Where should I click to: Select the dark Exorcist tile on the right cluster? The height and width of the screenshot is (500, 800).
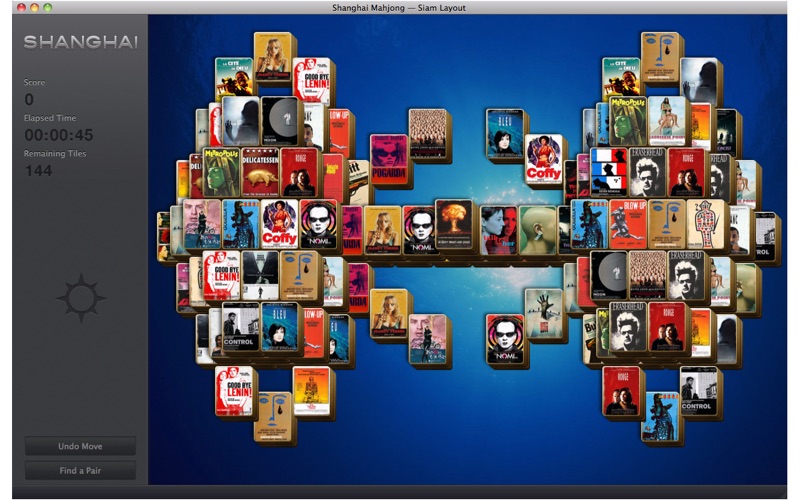tap(726, 134)
